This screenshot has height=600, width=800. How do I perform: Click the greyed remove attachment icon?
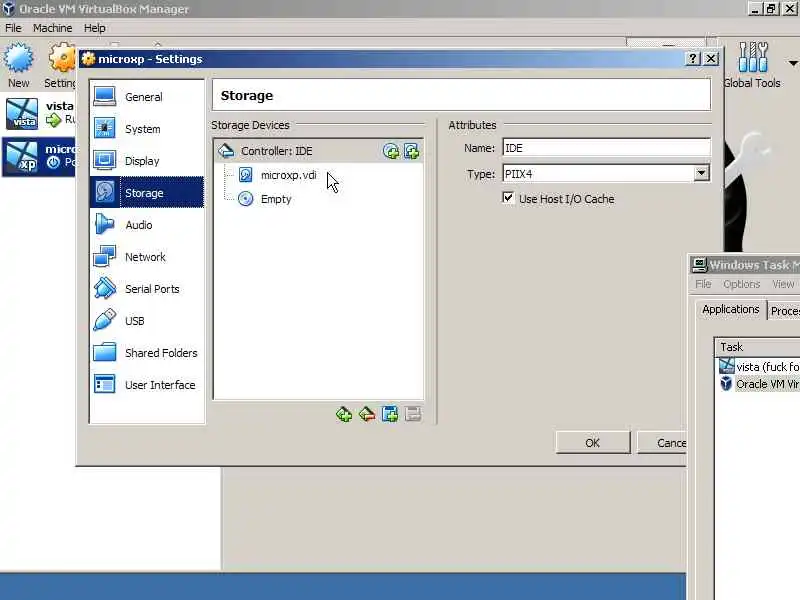[x=413, y=414]
